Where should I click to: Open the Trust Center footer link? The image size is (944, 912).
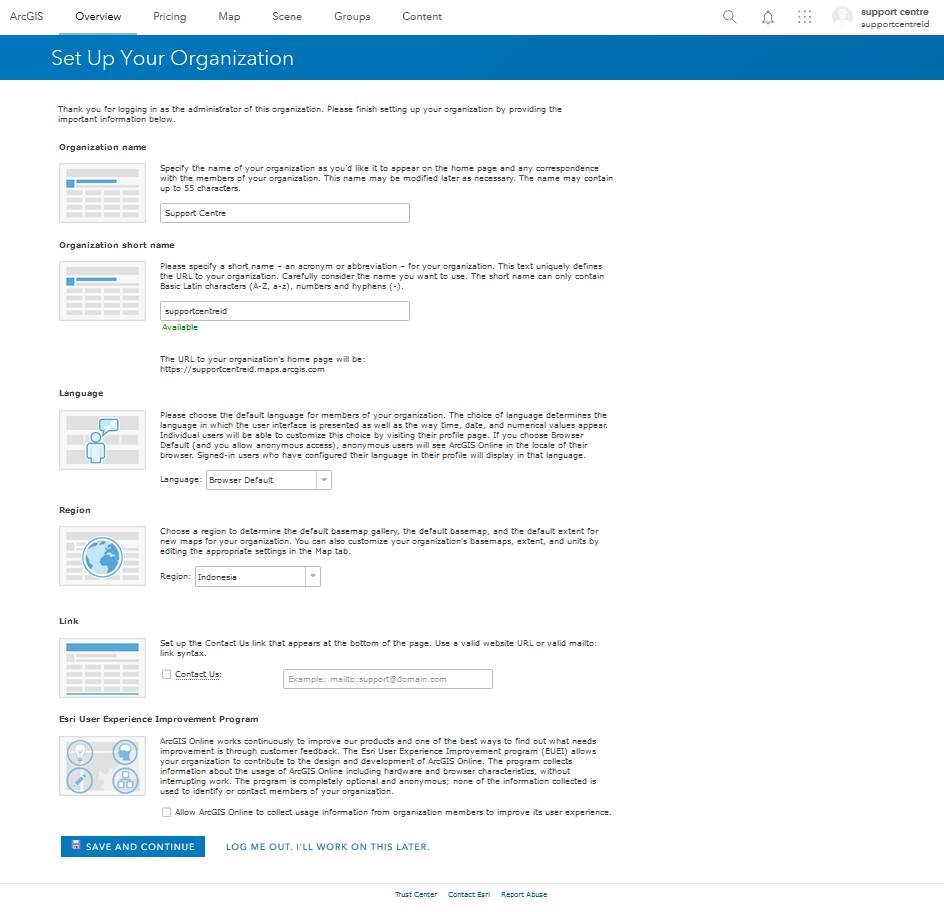point(416,895)
